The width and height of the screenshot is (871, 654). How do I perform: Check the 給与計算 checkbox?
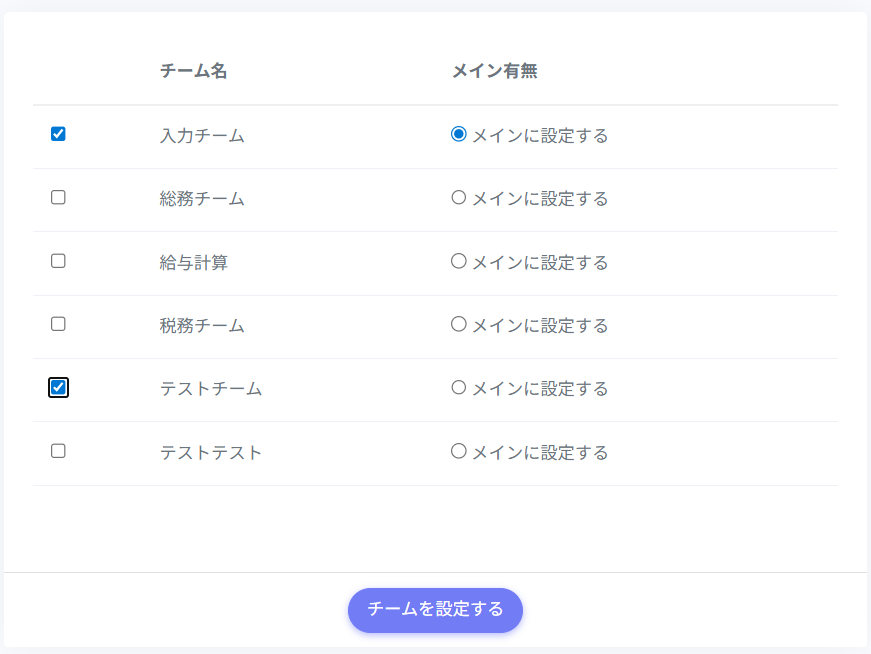pyautogui.click(x=58, y=261)
